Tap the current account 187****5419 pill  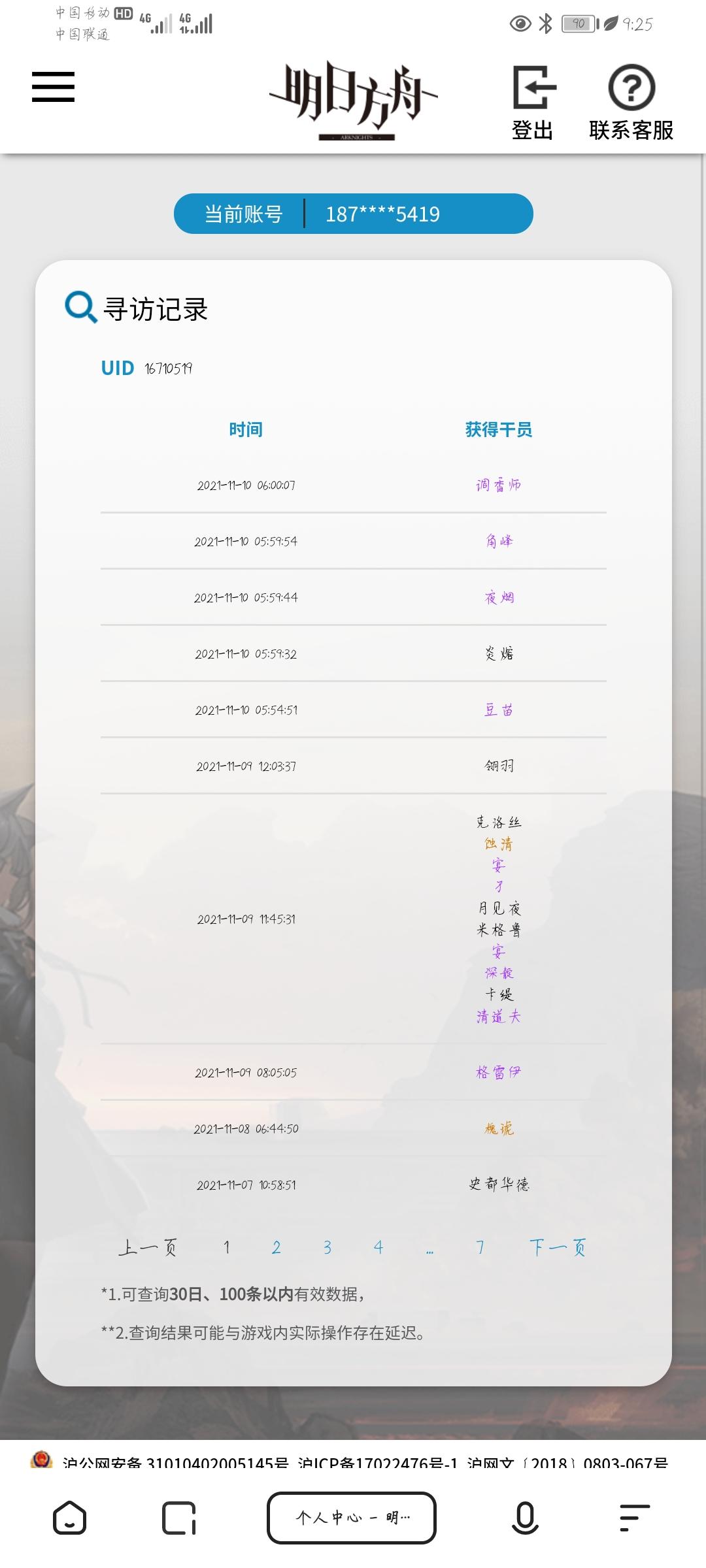354,214
